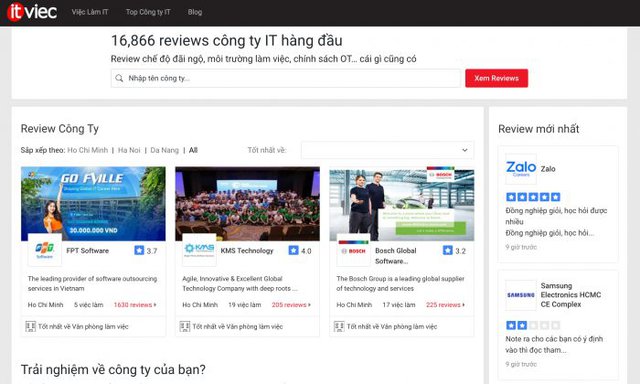The width and height of the screenshot is (640, 384).
Task: Click 'Tốt nhất về Văn phòng làm việc' on Bosch card
Action: [x=392, y=326]
